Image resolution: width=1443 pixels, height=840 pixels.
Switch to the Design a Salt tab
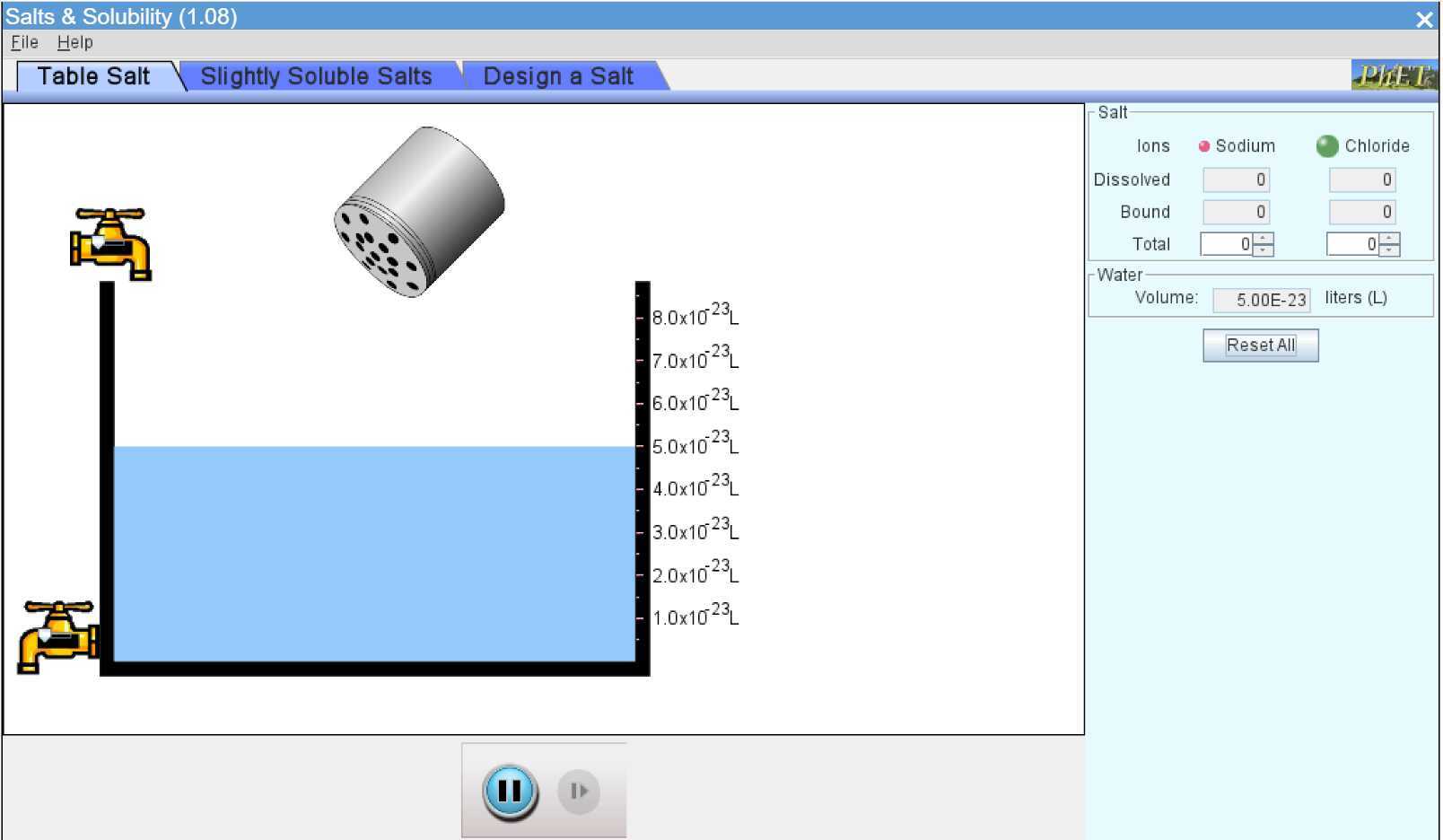pyautogui.click(x=558, y=76)
